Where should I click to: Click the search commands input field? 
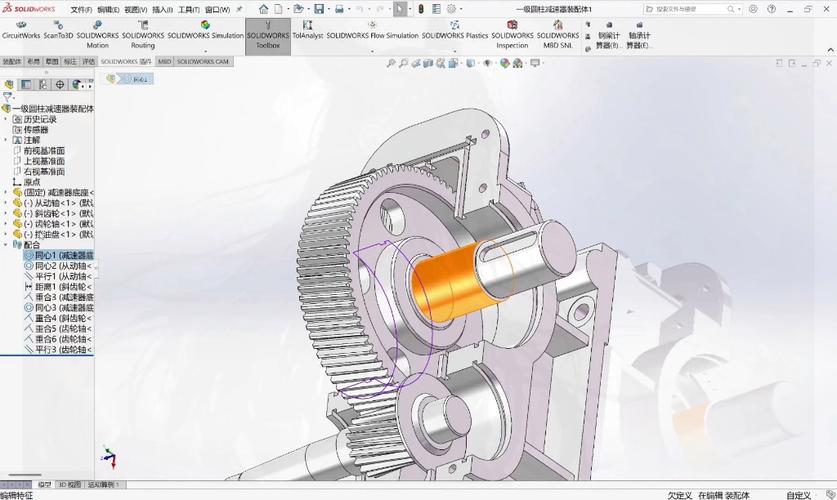pyautogui.click(x=692, y=9)
